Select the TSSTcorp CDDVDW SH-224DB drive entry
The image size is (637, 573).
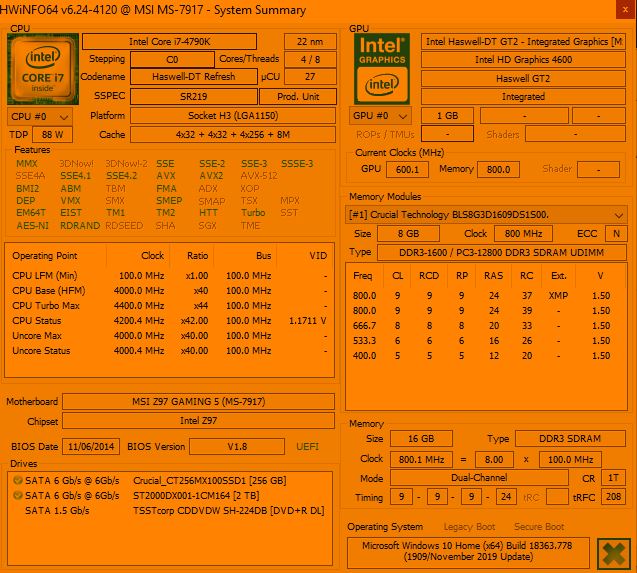coord(170,511)
